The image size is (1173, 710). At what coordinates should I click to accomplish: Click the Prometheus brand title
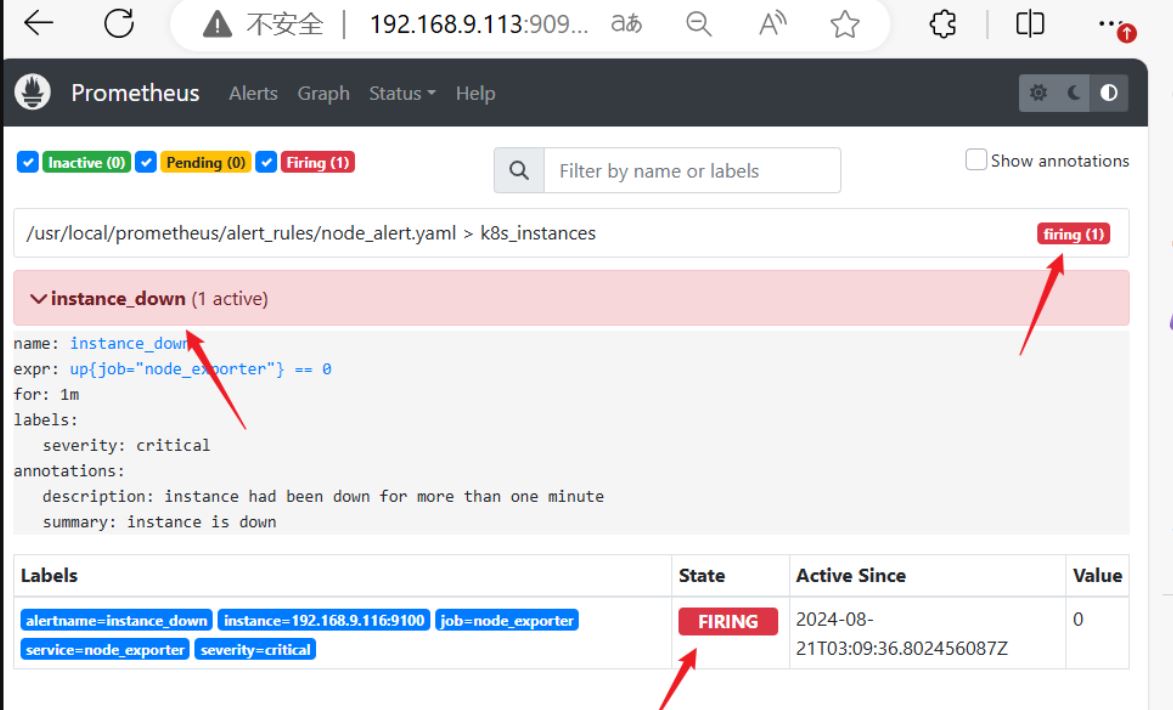[135, 93]
